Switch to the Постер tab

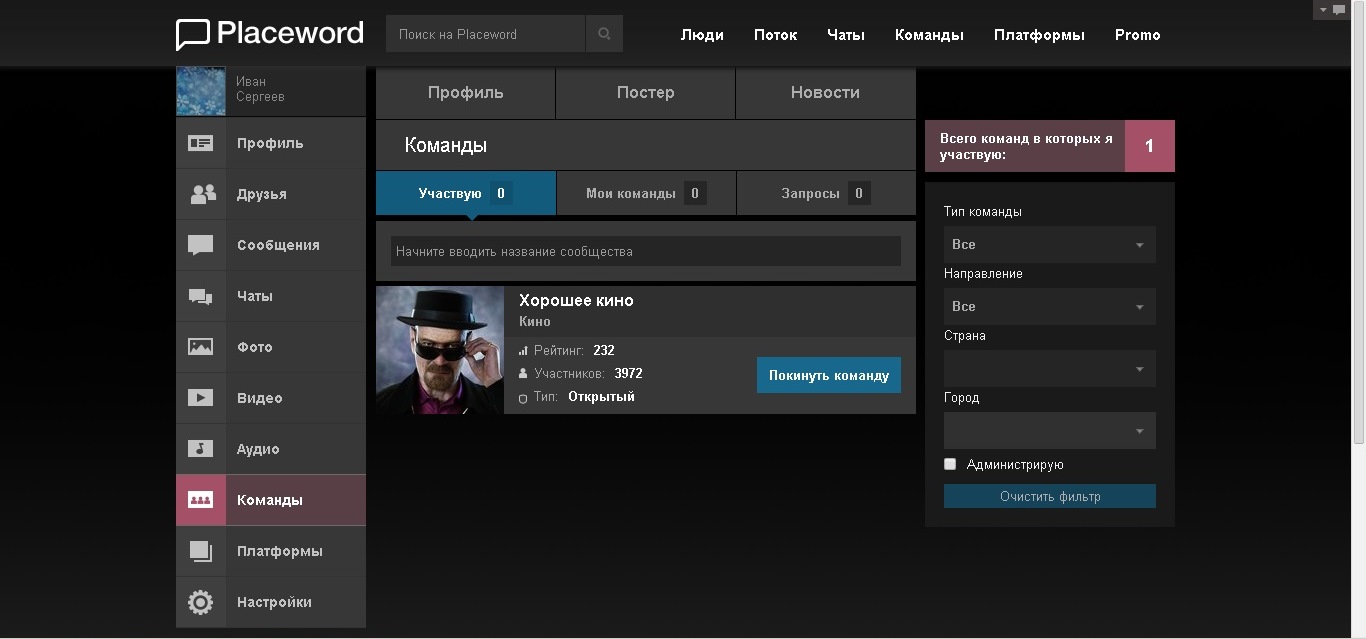point(646,93)
